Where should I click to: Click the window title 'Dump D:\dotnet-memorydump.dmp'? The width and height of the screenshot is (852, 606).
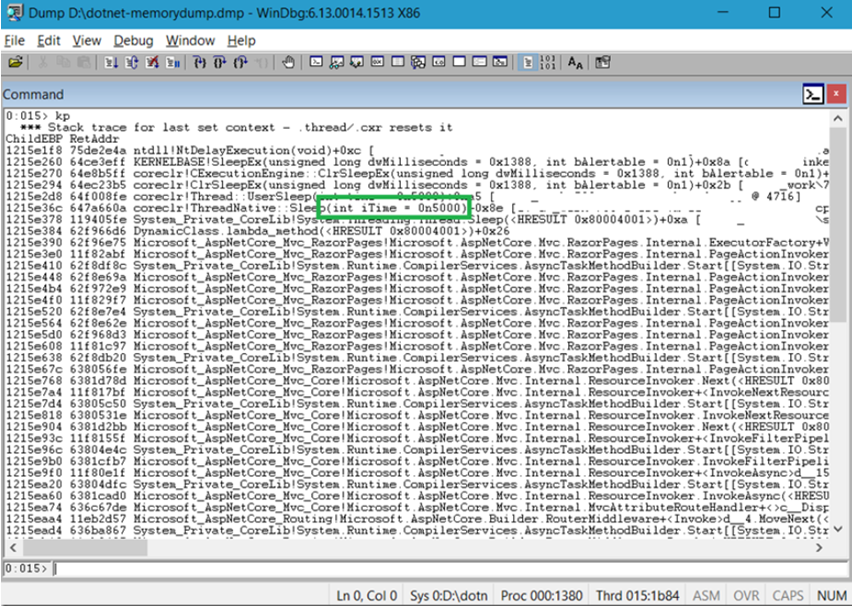[x=136, y=13]
